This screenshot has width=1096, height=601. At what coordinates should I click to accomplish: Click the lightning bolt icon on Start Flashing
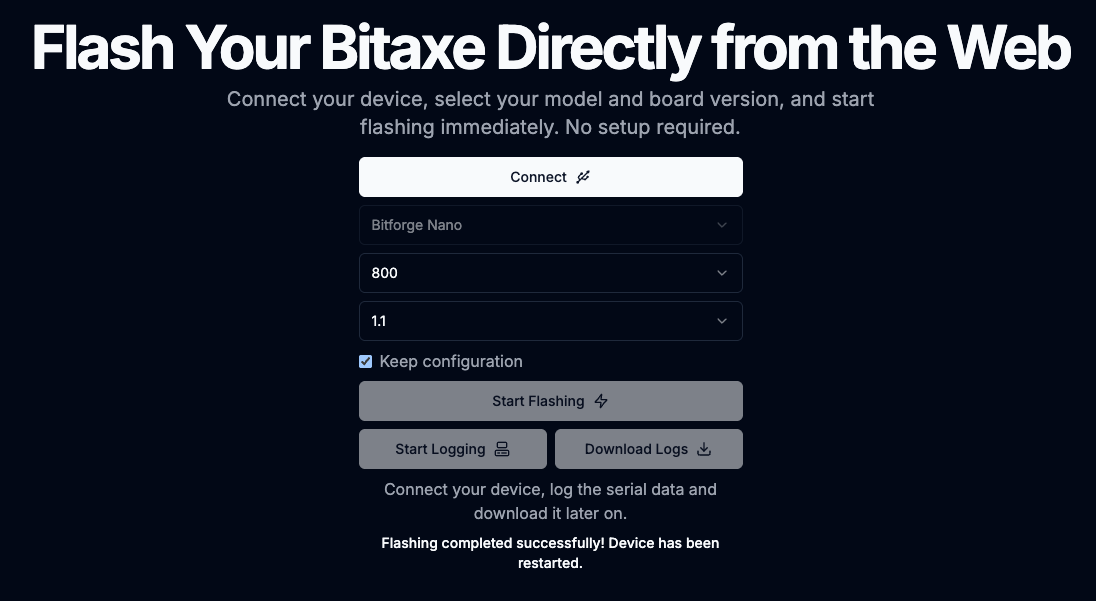601,401
